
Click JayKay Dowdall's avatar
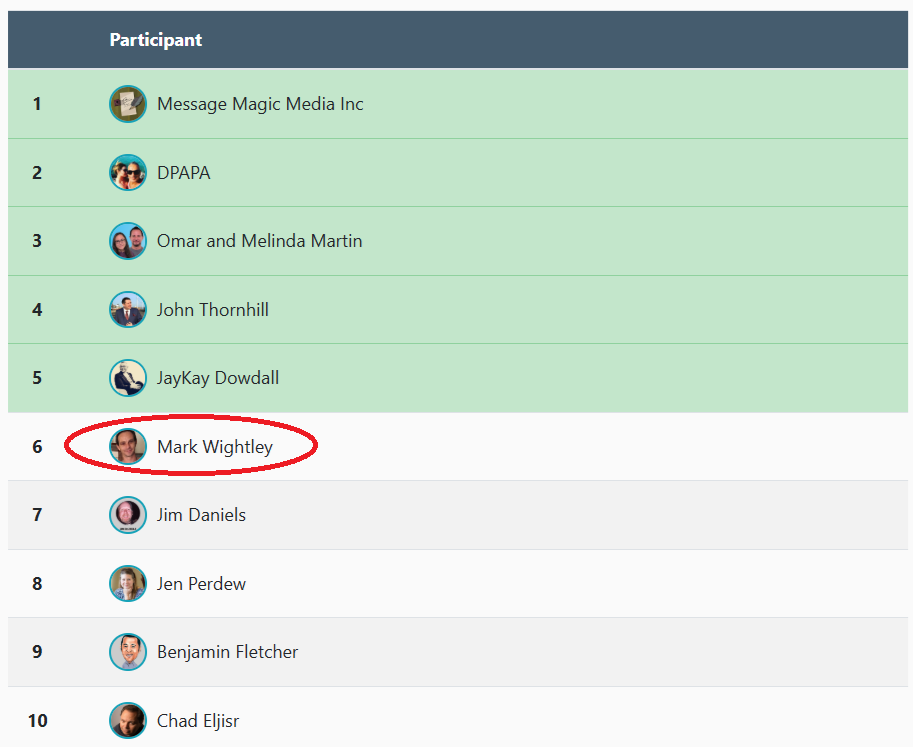click(x=128, y=378)
